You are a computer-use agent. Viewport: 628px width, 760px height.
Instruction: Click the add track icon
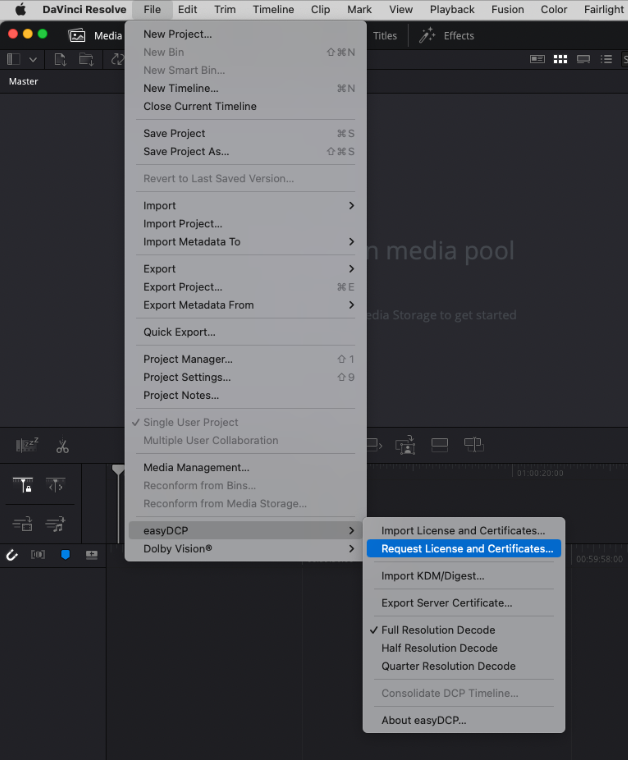tap(92, 554)
